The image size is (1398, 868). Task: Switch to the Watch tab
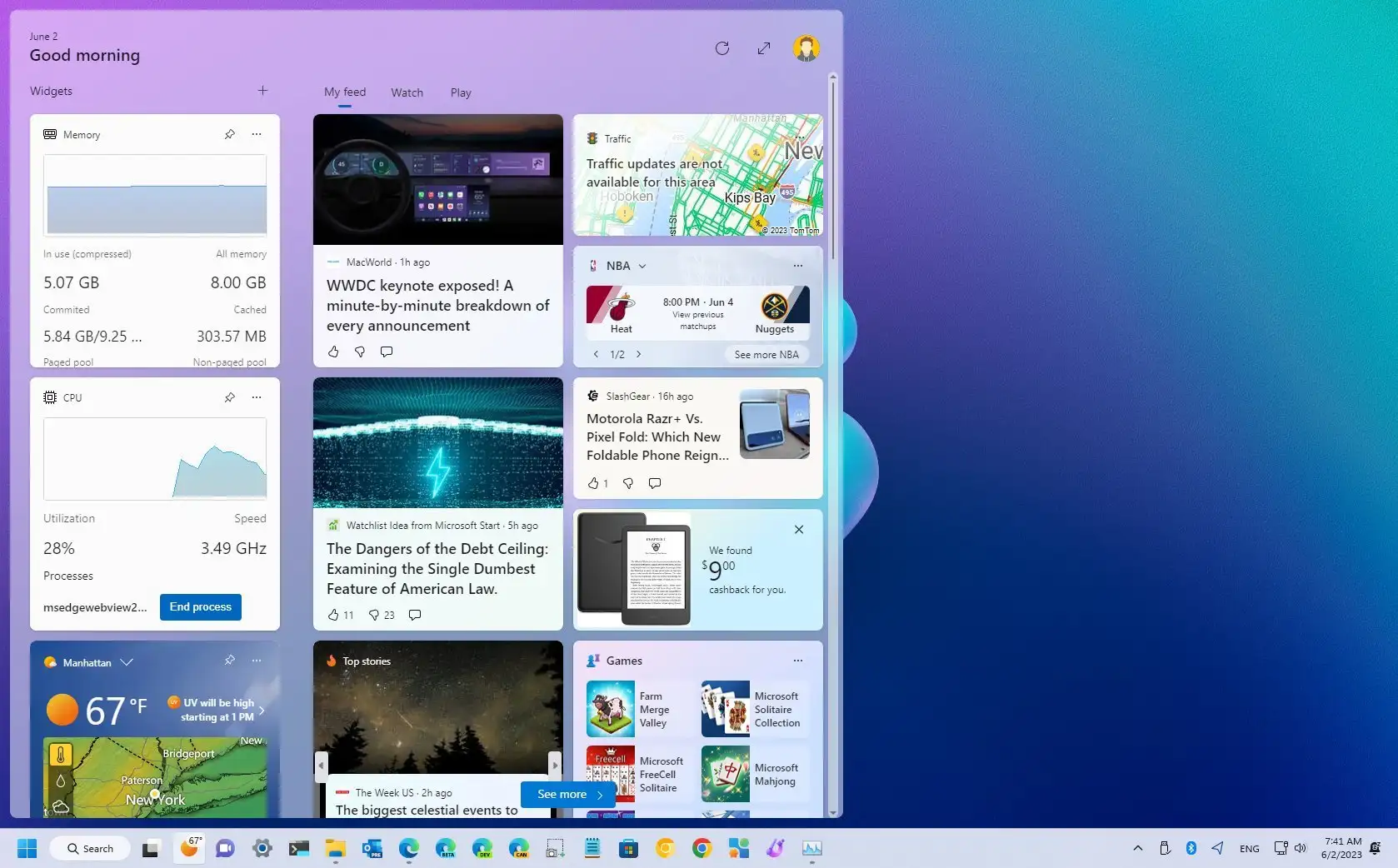click(407, 92)
